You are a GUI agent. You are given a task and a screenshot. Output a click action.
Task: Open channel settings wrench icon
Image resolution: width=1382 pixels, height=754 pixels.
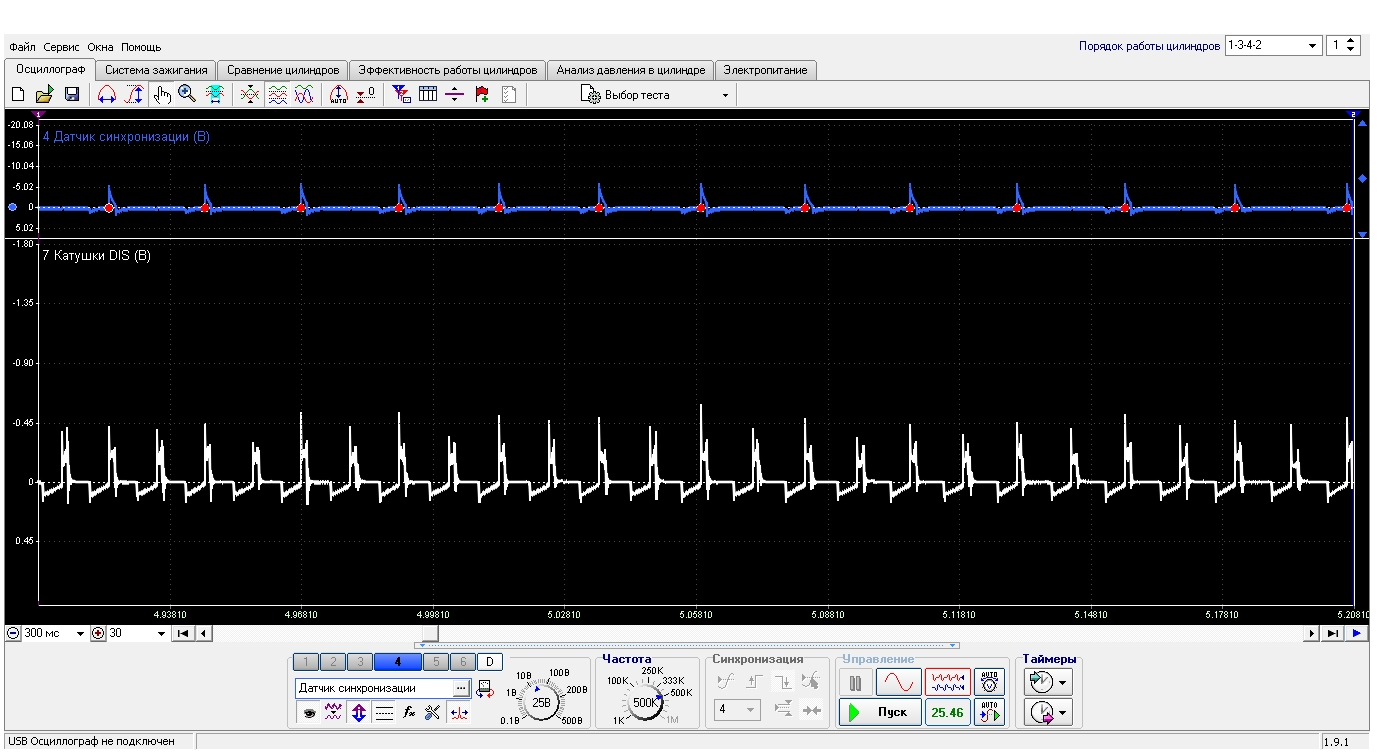(432, 713)
